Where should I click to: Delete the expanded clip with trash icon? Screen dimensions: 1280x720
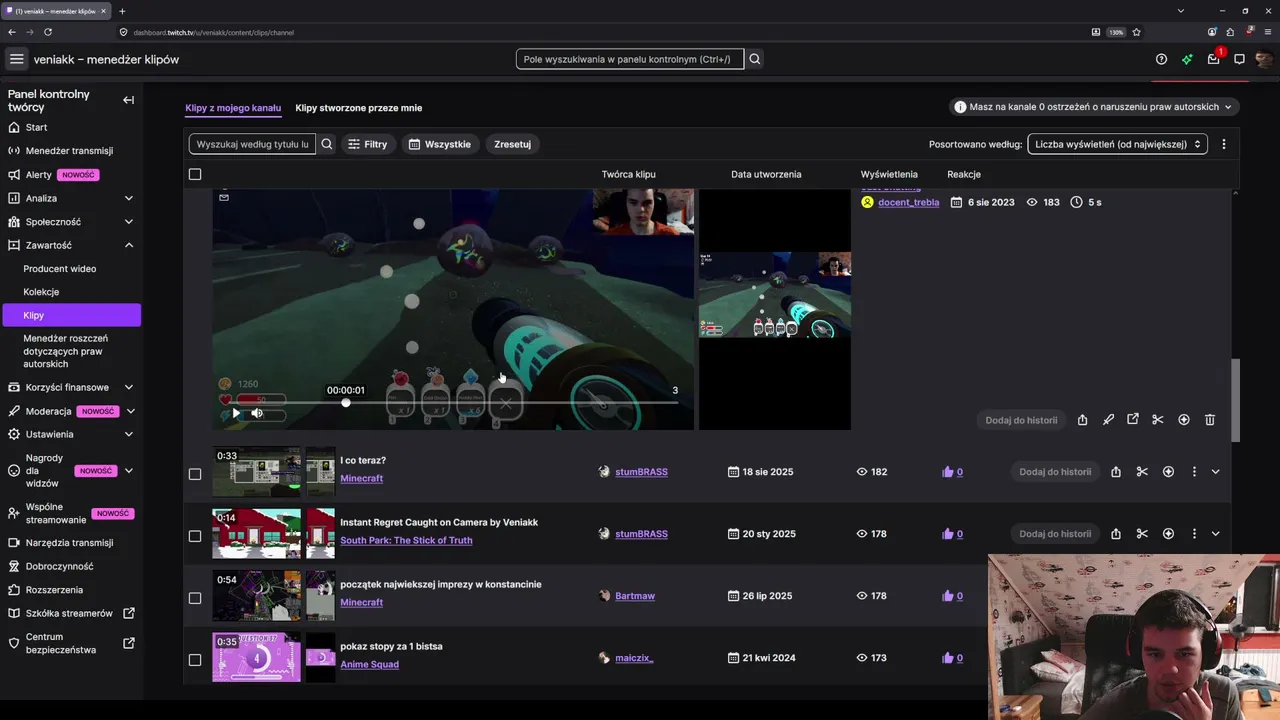1209,420
